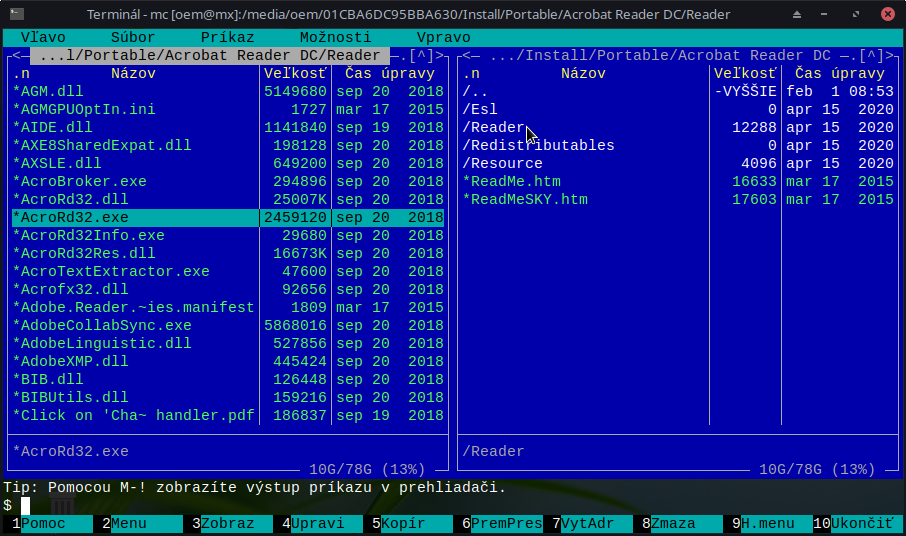Click right panel history forward arrow >

pos(889,55)
